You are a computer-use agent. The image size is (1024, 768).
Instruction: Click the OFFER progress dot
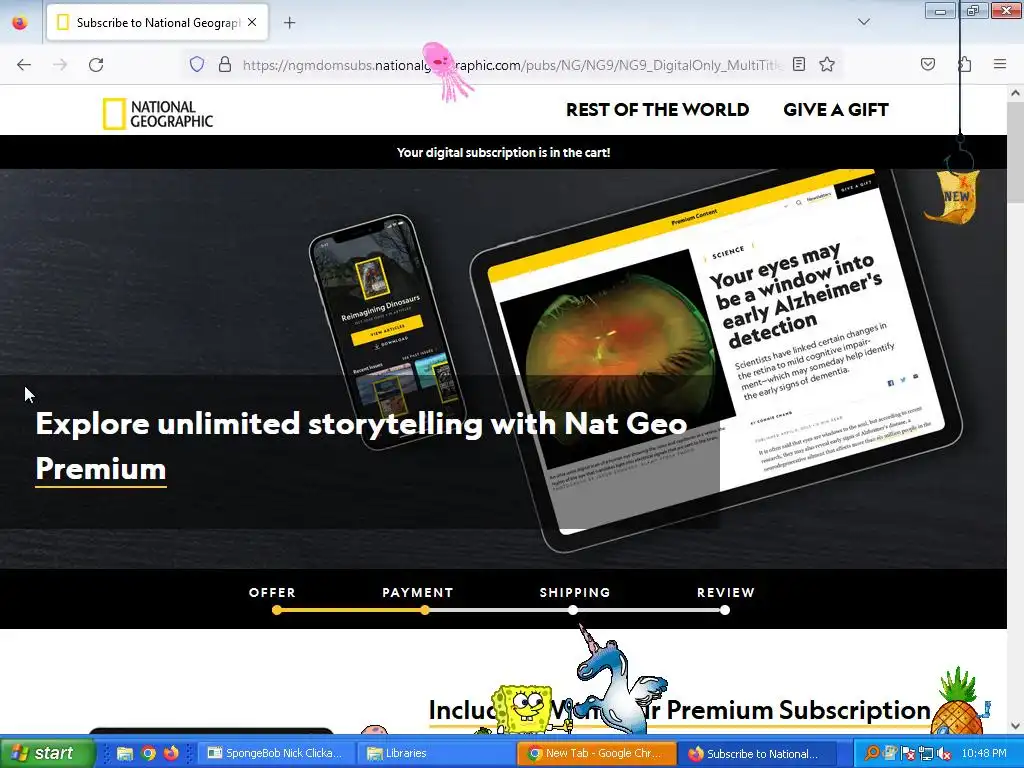click(x=277, y=610)
